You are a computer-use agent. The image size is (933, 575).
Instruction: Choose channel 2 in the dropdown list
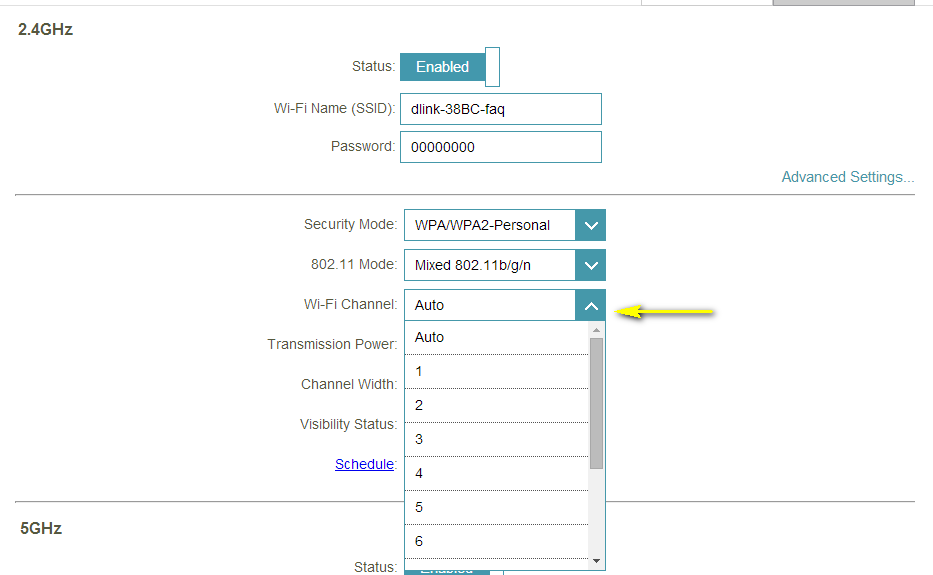[496, 405]
